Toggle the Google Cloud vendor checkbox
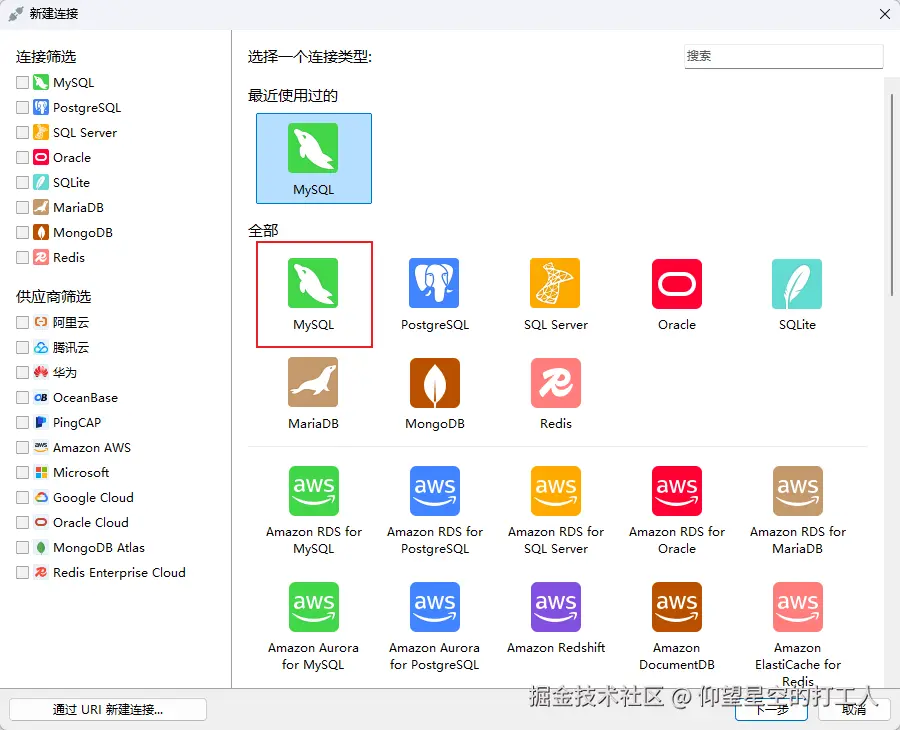The image size is (900, 730). [x=22, y=497]
